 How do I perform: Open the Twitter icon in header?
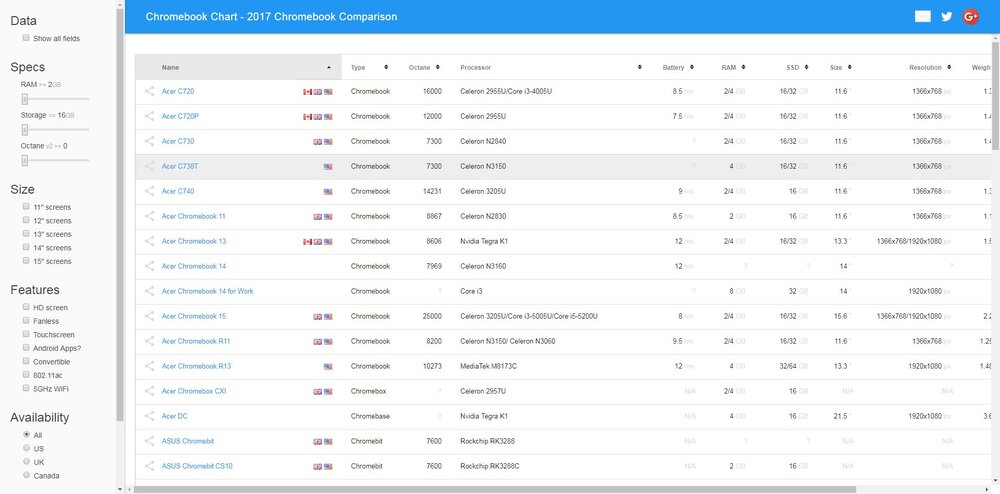click(946, 17)
